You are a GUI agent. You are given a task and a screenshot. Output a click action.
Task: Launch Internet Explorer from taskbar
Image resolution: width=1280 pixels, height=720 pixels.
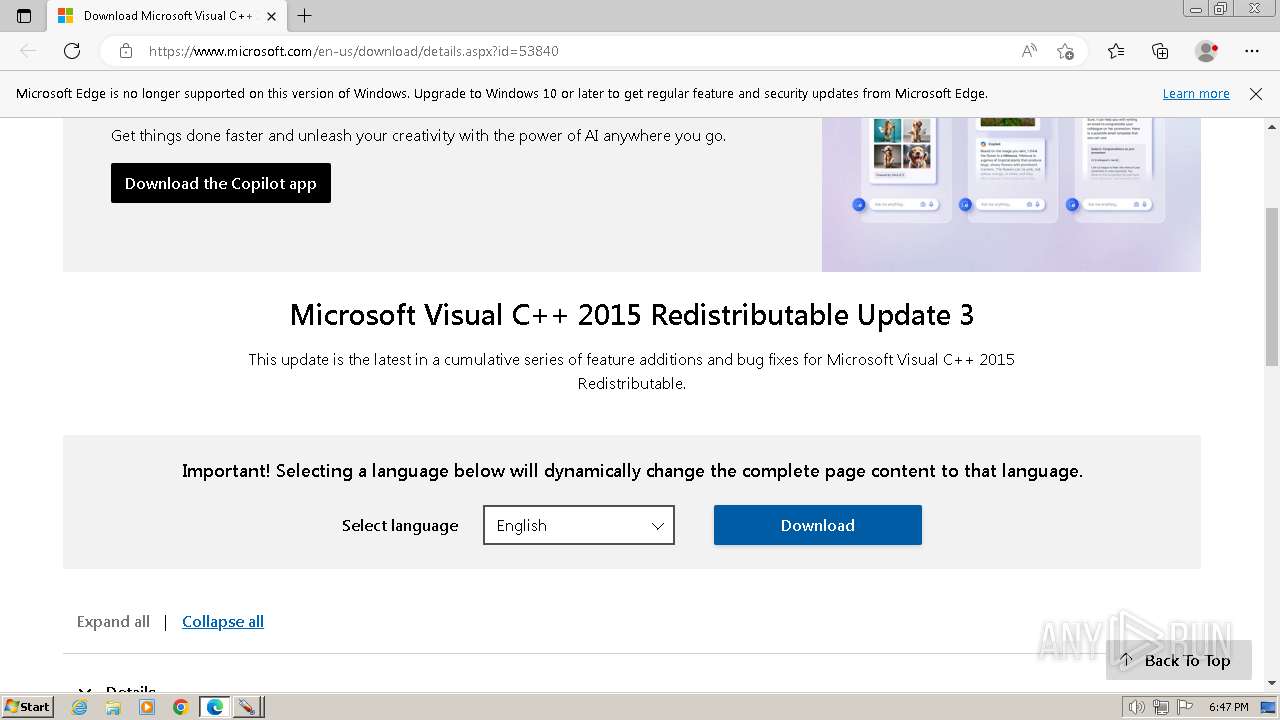click(x=80, y=707)
